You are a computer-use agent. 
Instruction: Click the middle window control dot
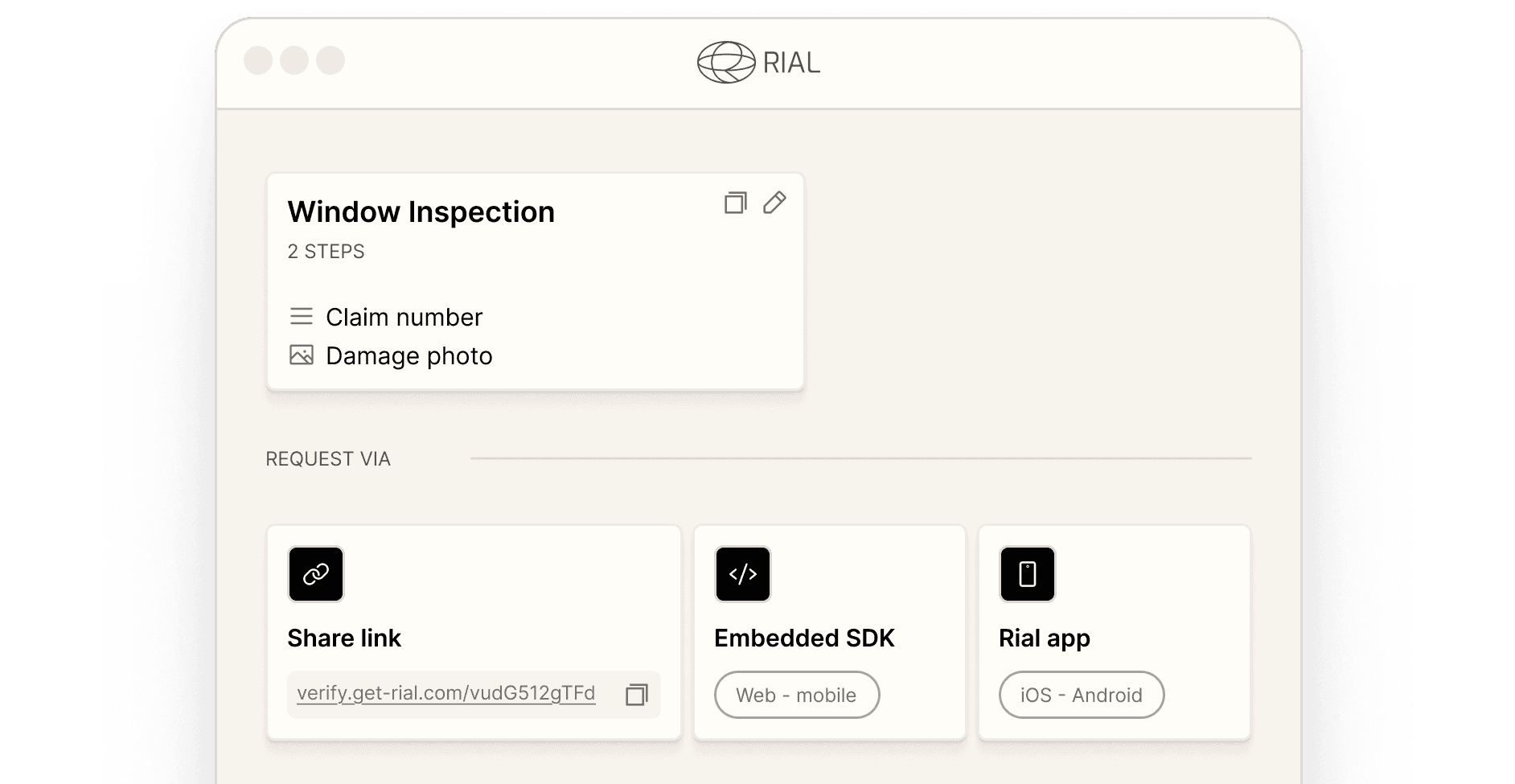tap(294, 60)
